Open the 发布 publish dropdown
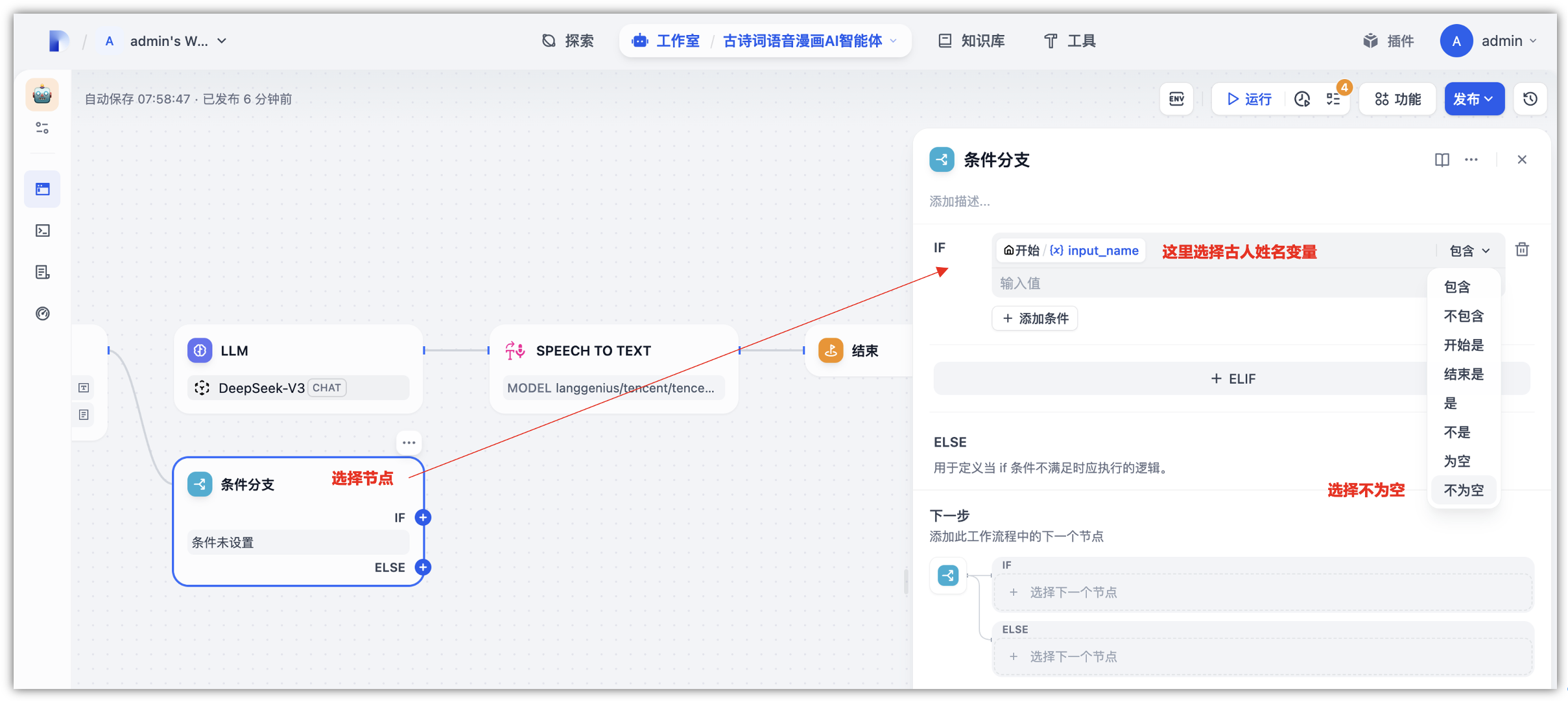The height and width of the screenshot is (704, 1568). coord(1474,99)
